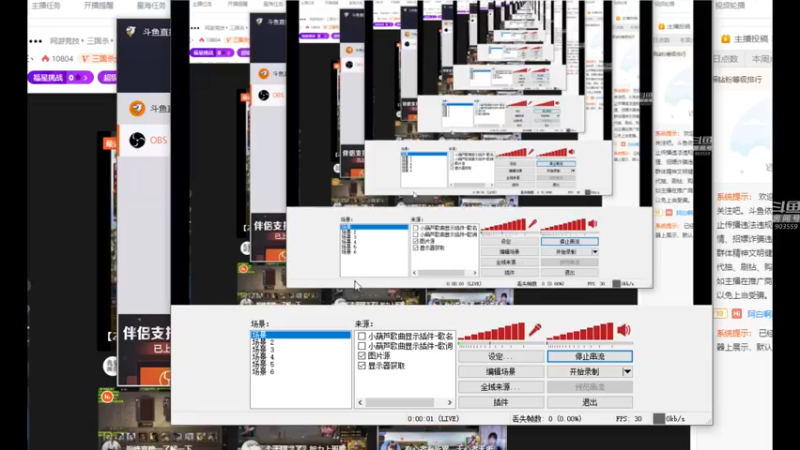Toggle first source 小葫芦歌曲显示插件-歌名 in front panel
Viewport: 800px width, 450px height.
point(362,336)
